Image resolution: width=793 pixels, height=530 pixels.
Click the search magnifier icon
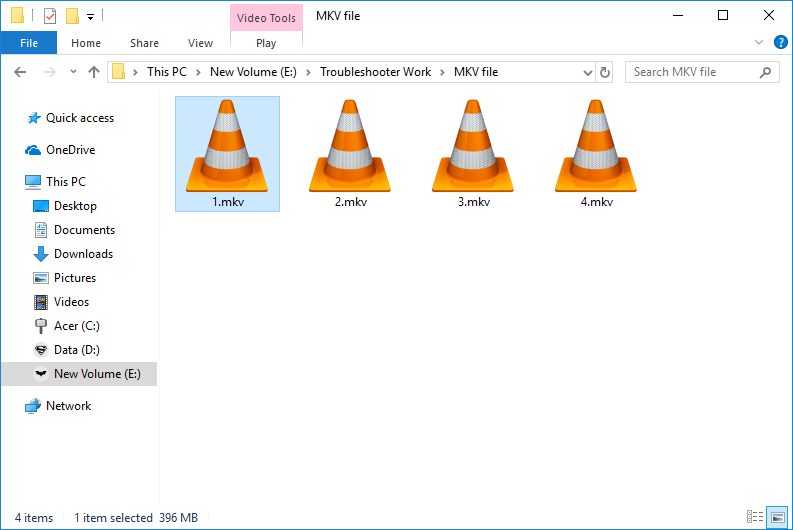(x=765, y=72)
